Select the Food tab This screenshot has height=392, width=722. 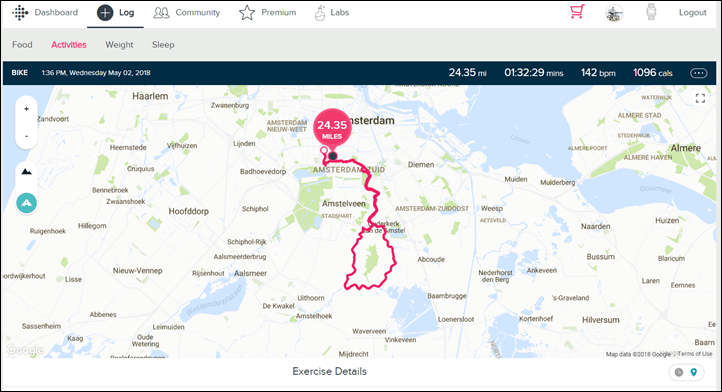22,45
